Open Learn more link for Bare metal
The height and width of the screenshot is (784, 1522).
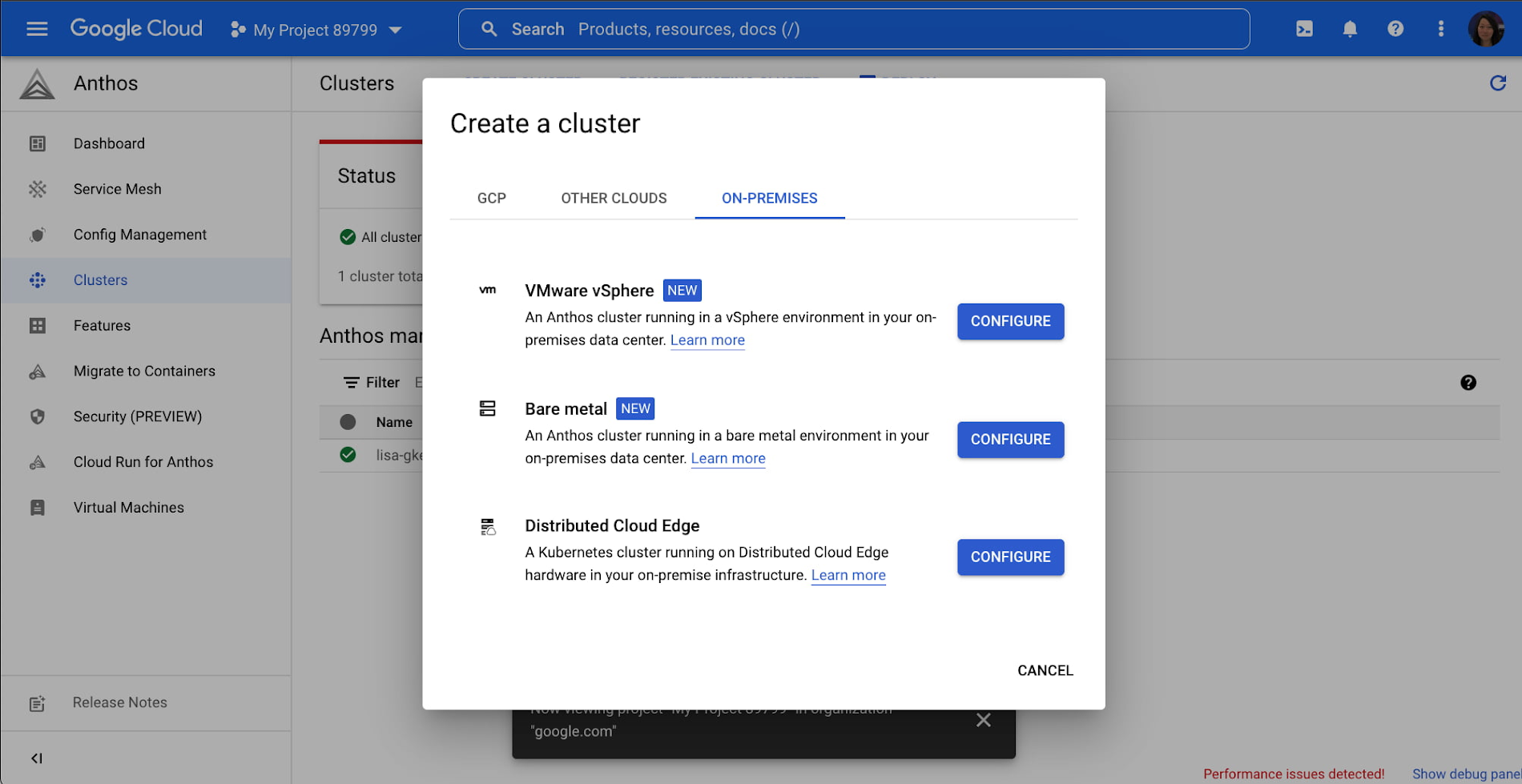728,459
